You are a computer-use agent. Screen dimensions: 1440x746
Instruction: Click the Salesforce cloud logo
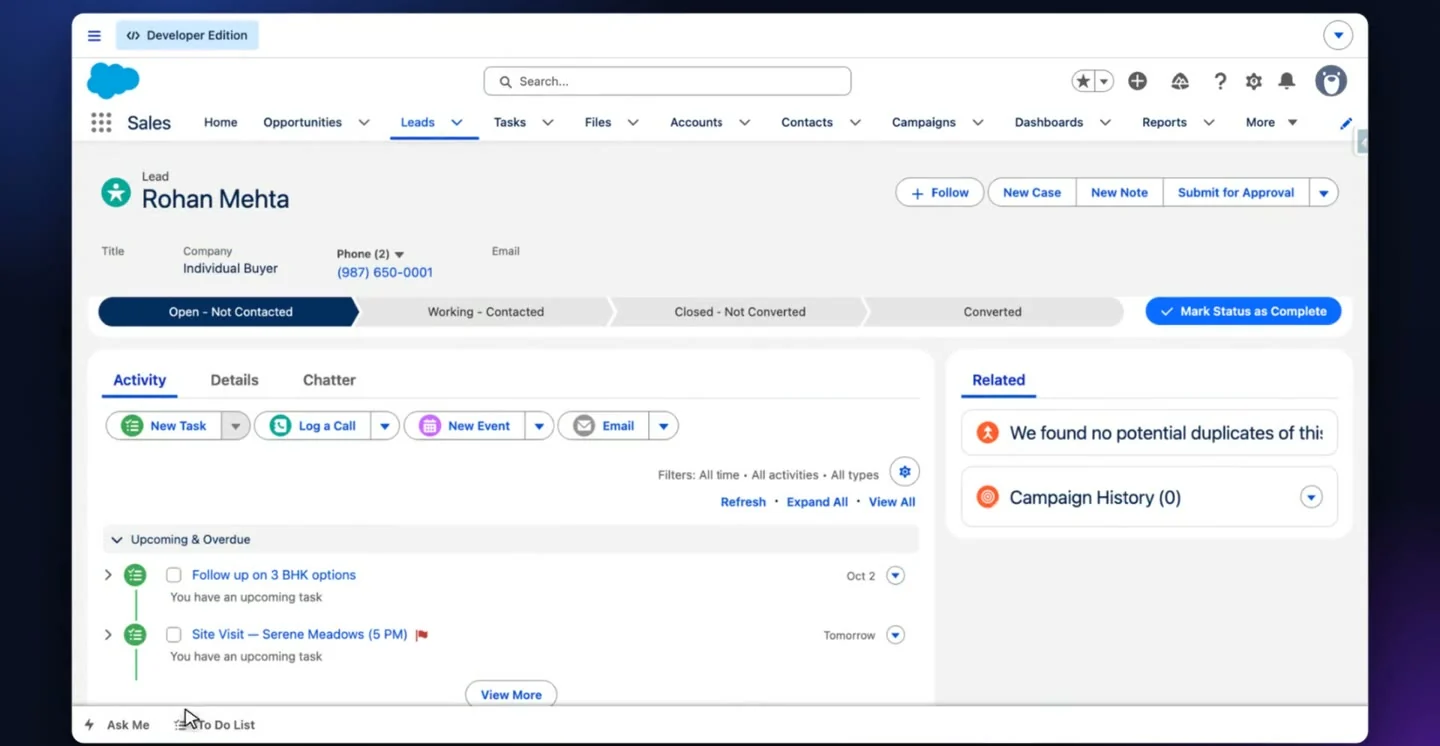[x=113, y=81]
